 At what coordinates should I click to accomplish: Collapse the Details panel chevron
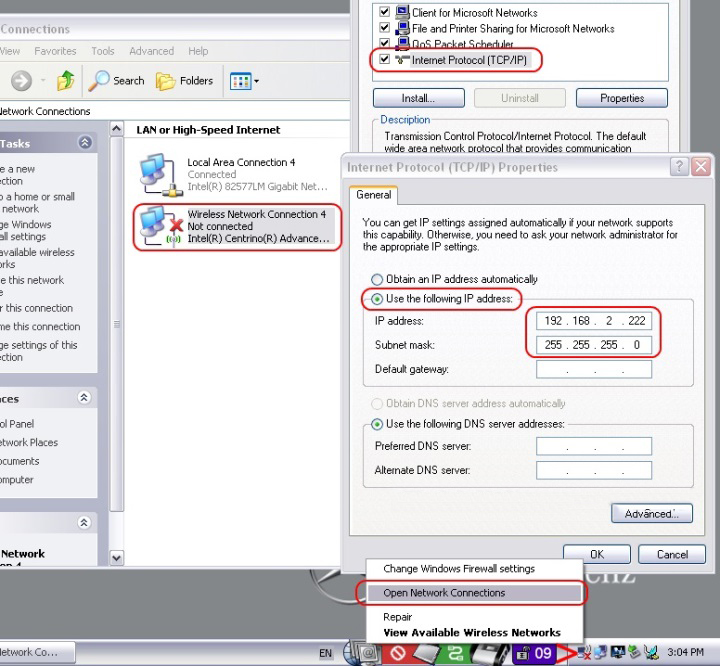click(84, 523)
